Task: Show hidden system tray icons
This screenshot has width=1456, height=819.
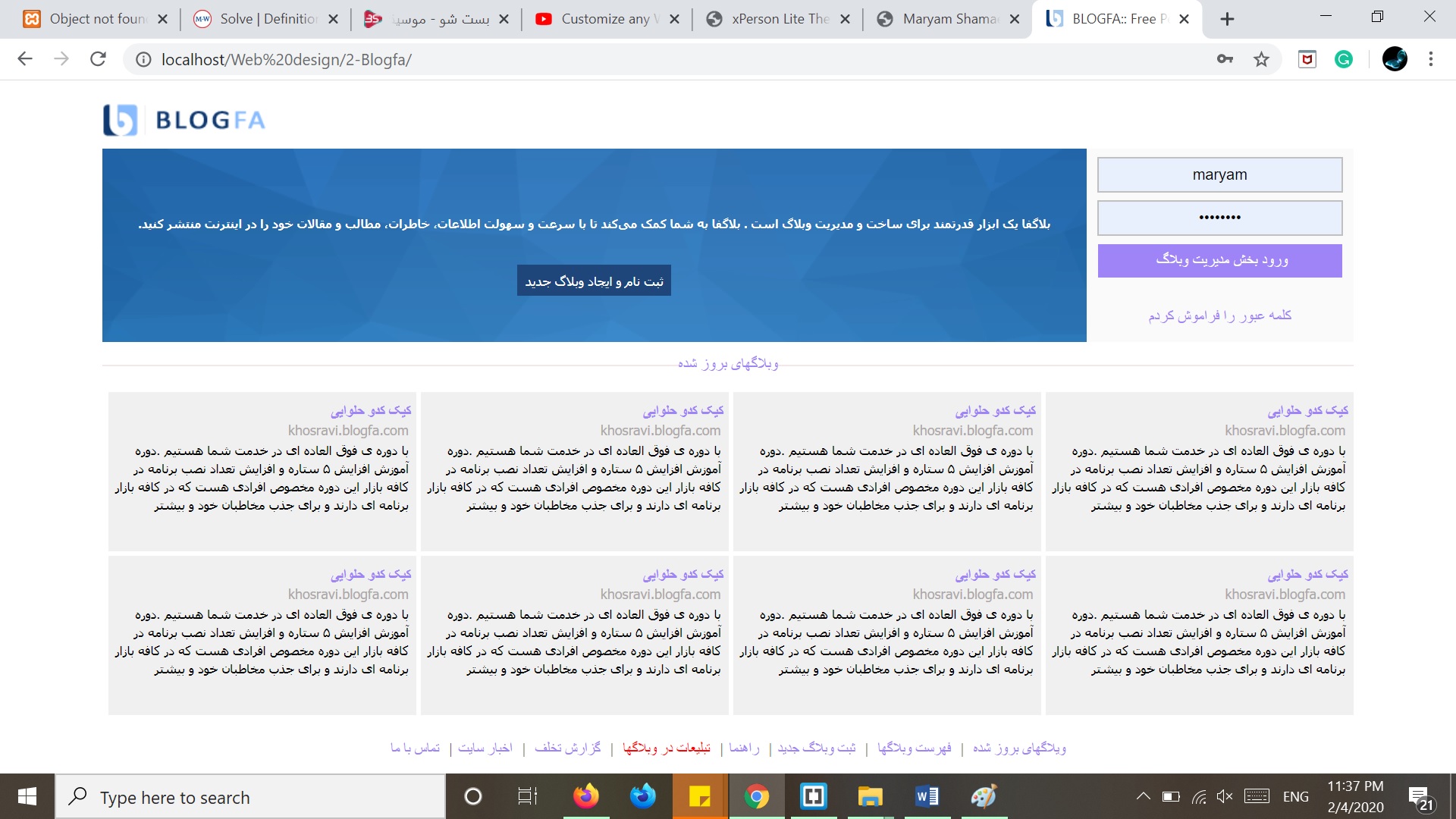Action: coord(1143,796)
